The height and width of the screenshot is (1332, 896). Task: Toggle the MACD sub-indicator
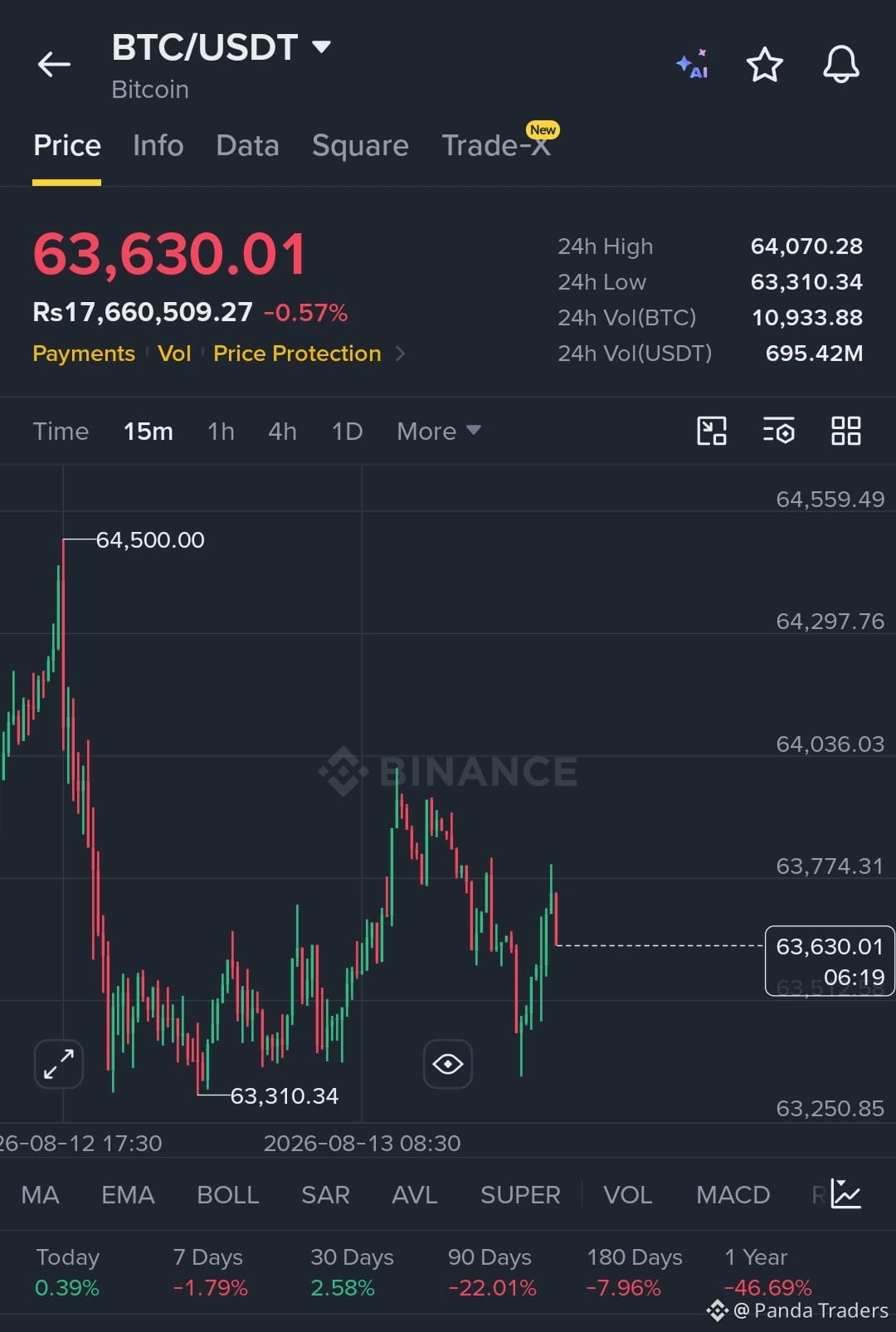pos(733,1195)
